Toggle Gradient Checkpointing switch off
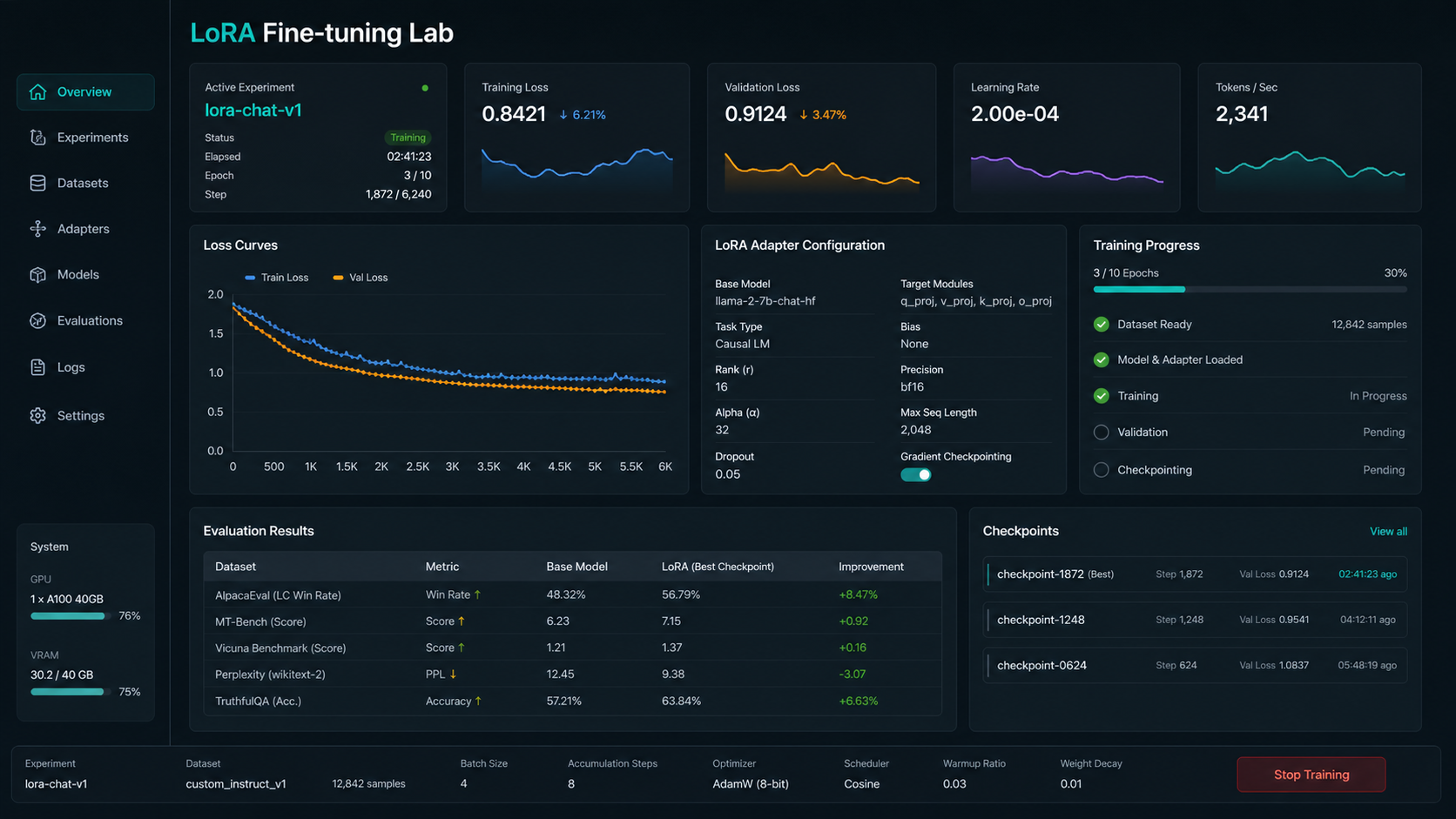Image resolution: width=1456 pixels, height=819 pixels. pos(915,474)
